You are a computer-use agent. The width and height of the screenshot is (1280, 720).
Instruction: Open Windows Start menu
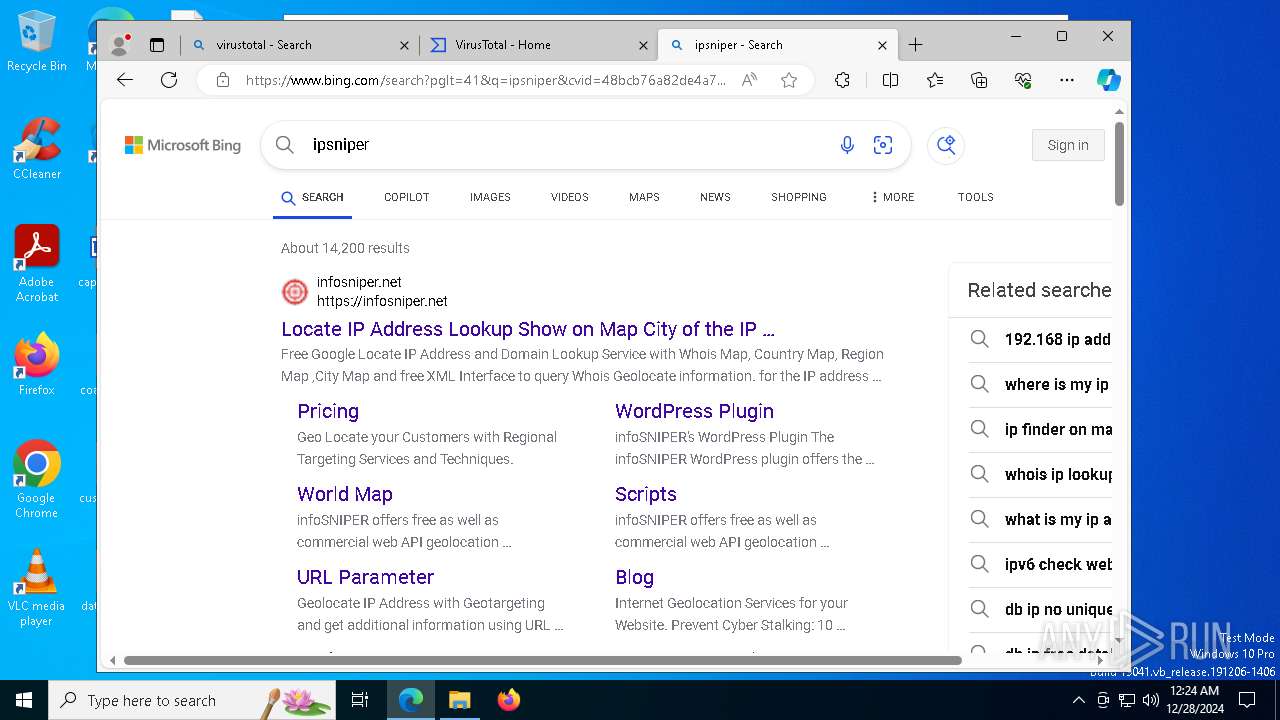24,700
